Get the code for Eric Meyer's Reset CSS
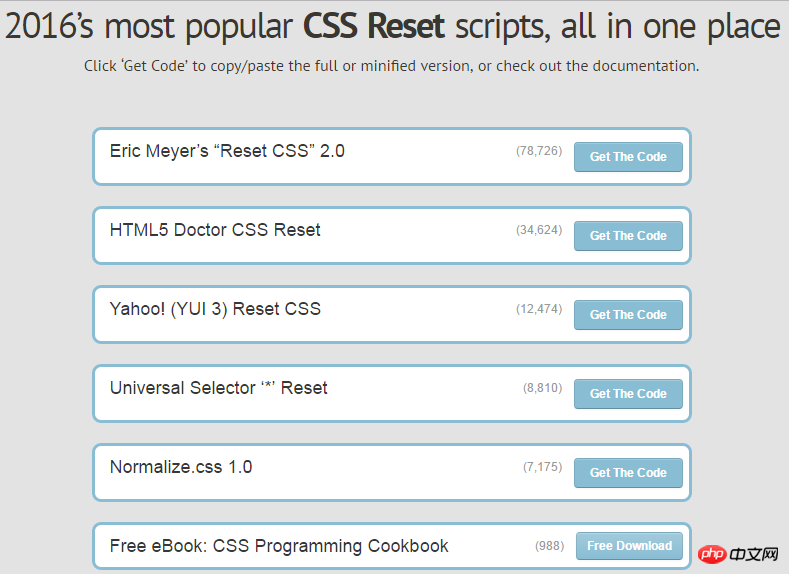This screenshot has height=574, width=789. click(628, 157)
